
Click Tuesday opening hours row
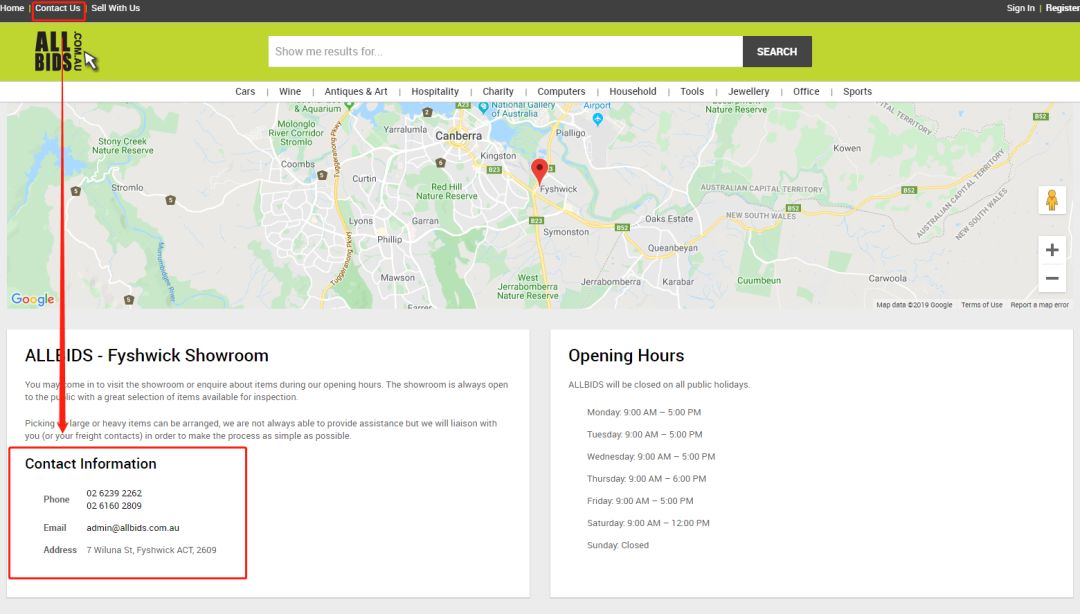click(x=645, y=434)
